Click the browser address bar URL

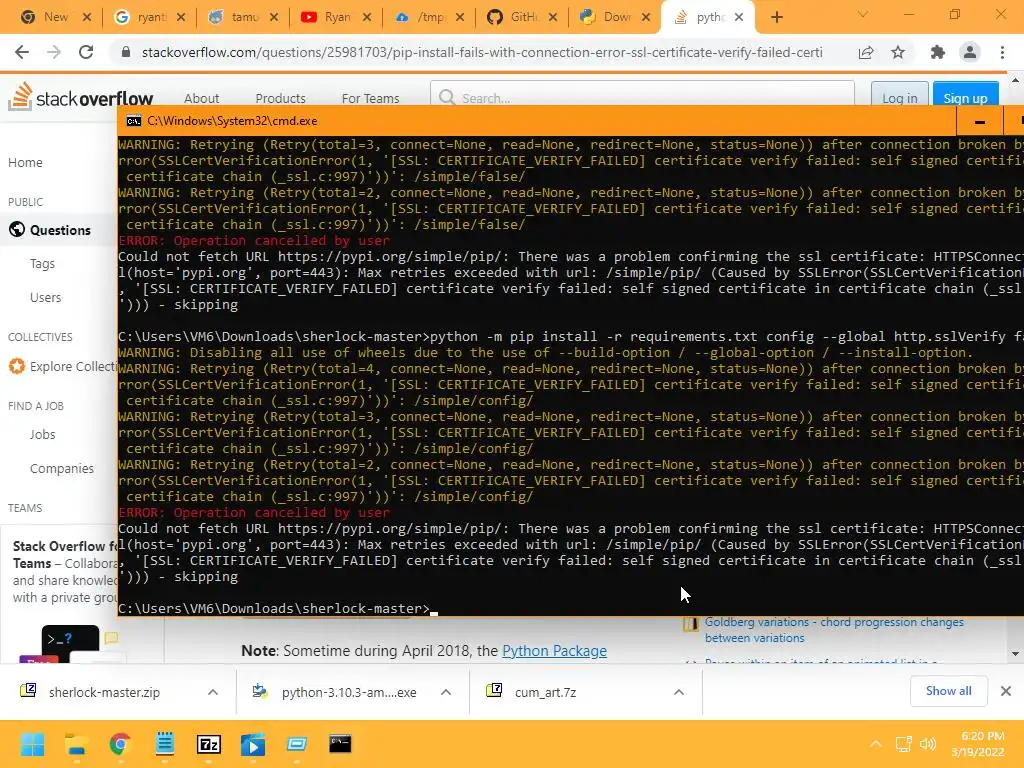482,52
